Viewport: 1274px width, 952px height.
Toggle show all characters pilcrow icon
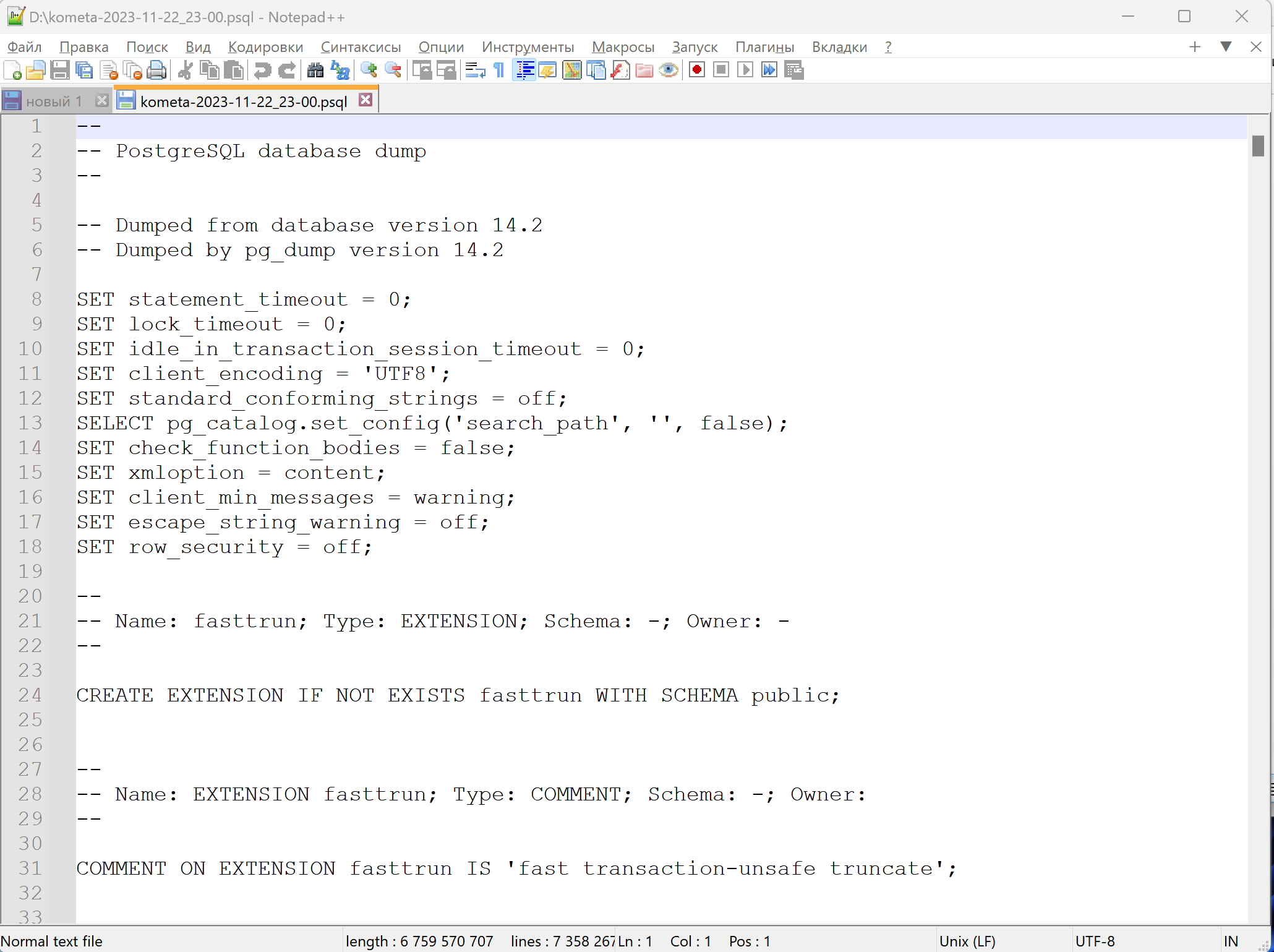(x=499, y=71)
